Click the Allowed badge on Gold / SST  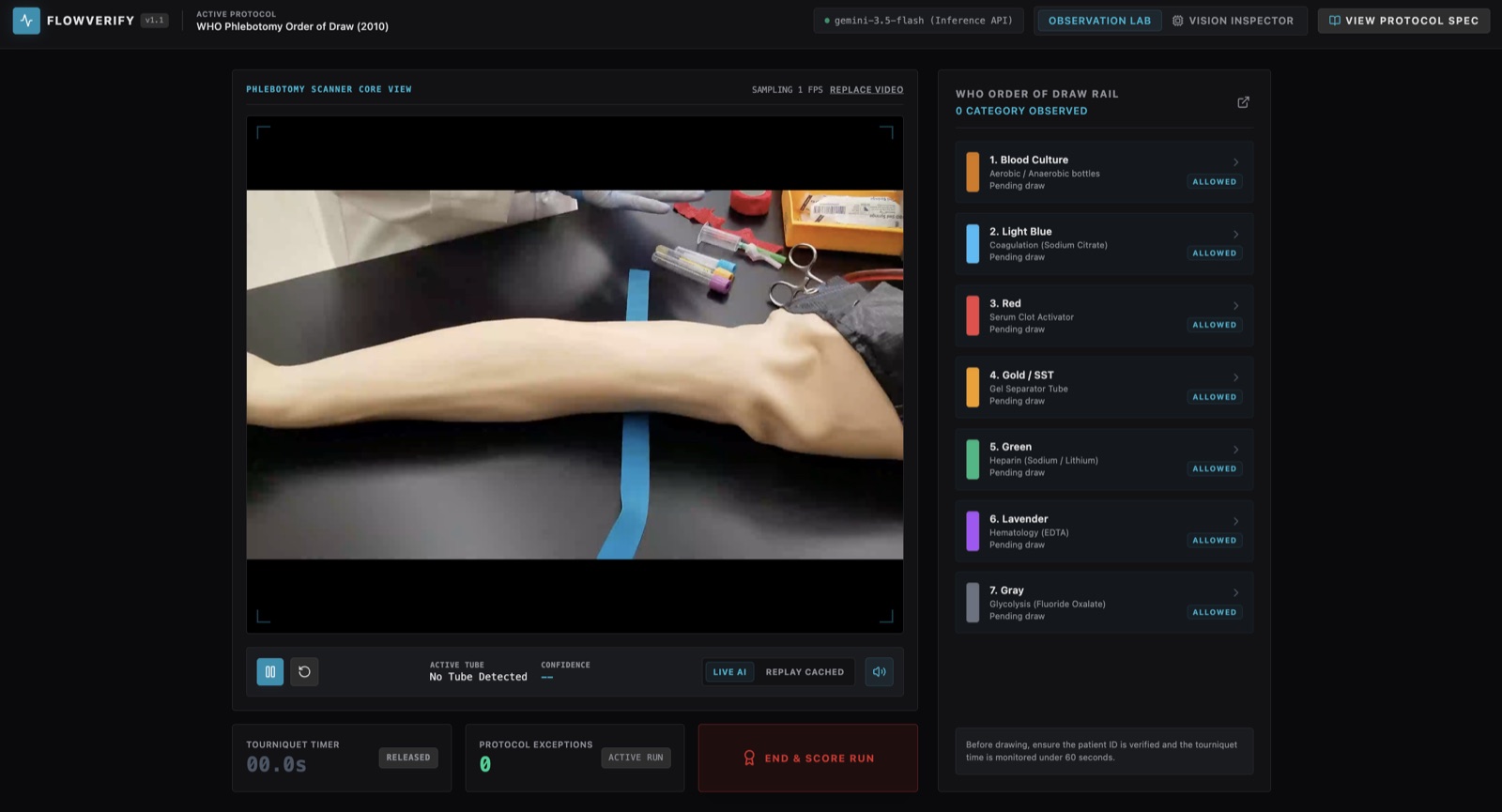coord(1214,397)
